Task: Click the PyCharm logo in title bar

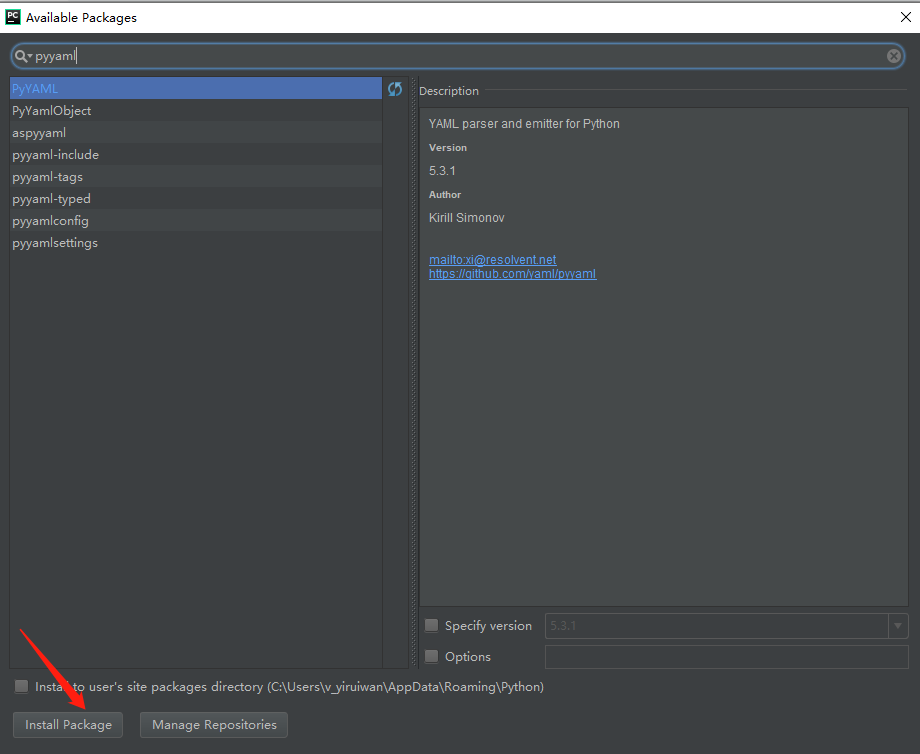Action: (x=13, y=17)
